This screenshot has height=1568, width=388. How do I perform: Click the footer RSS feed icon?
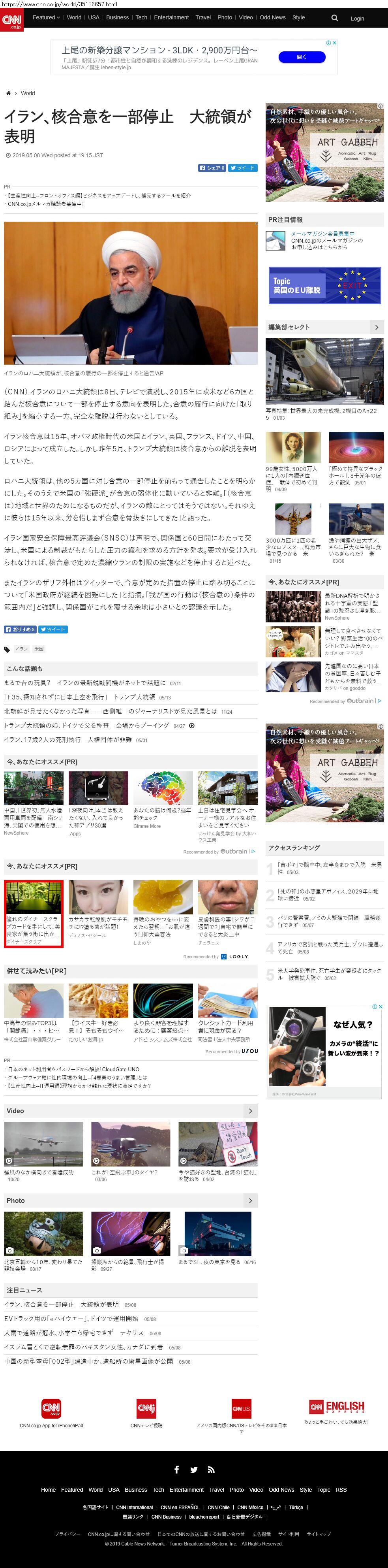211,1469
